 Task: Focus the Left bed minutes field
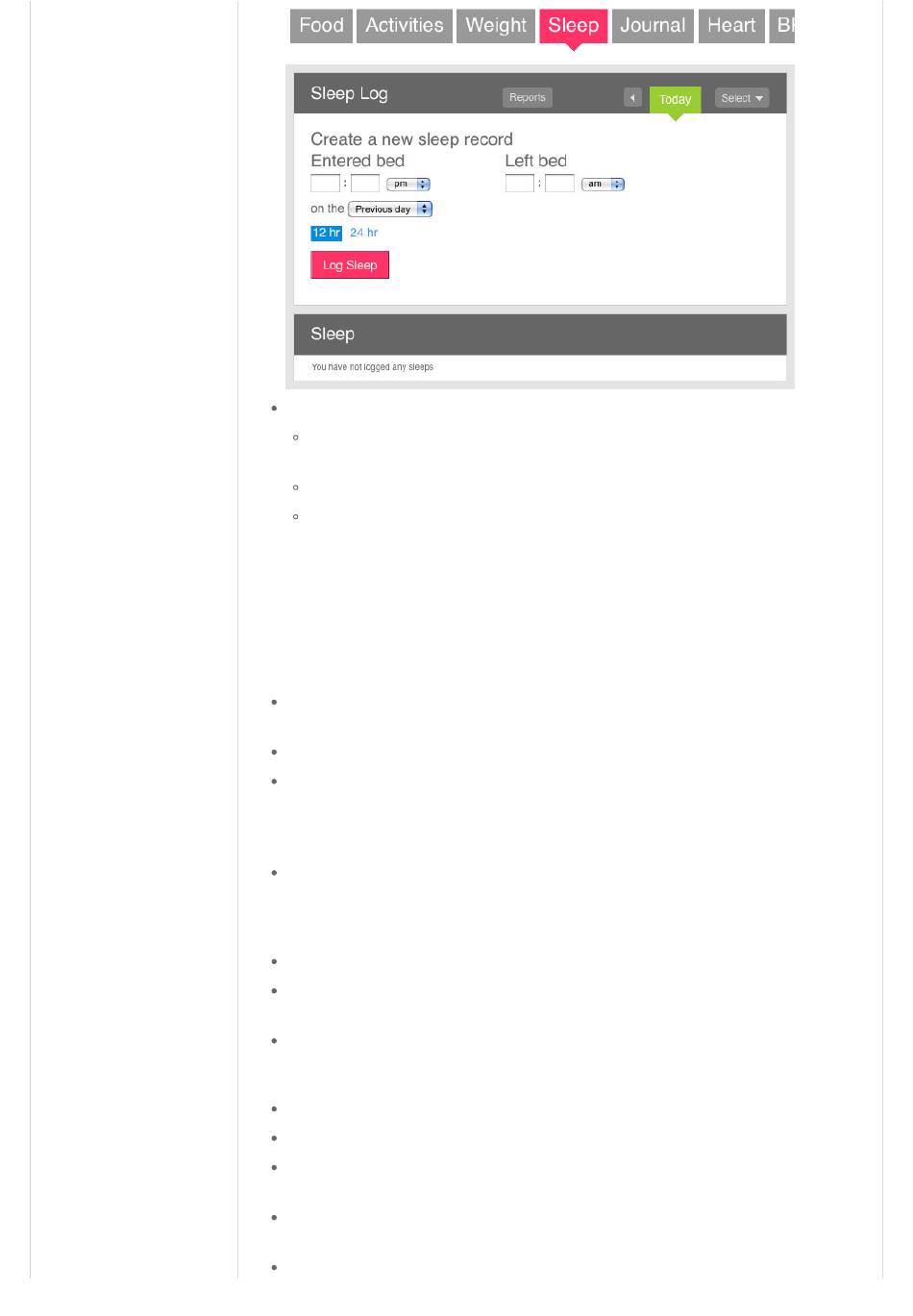[x=559, y=184]
